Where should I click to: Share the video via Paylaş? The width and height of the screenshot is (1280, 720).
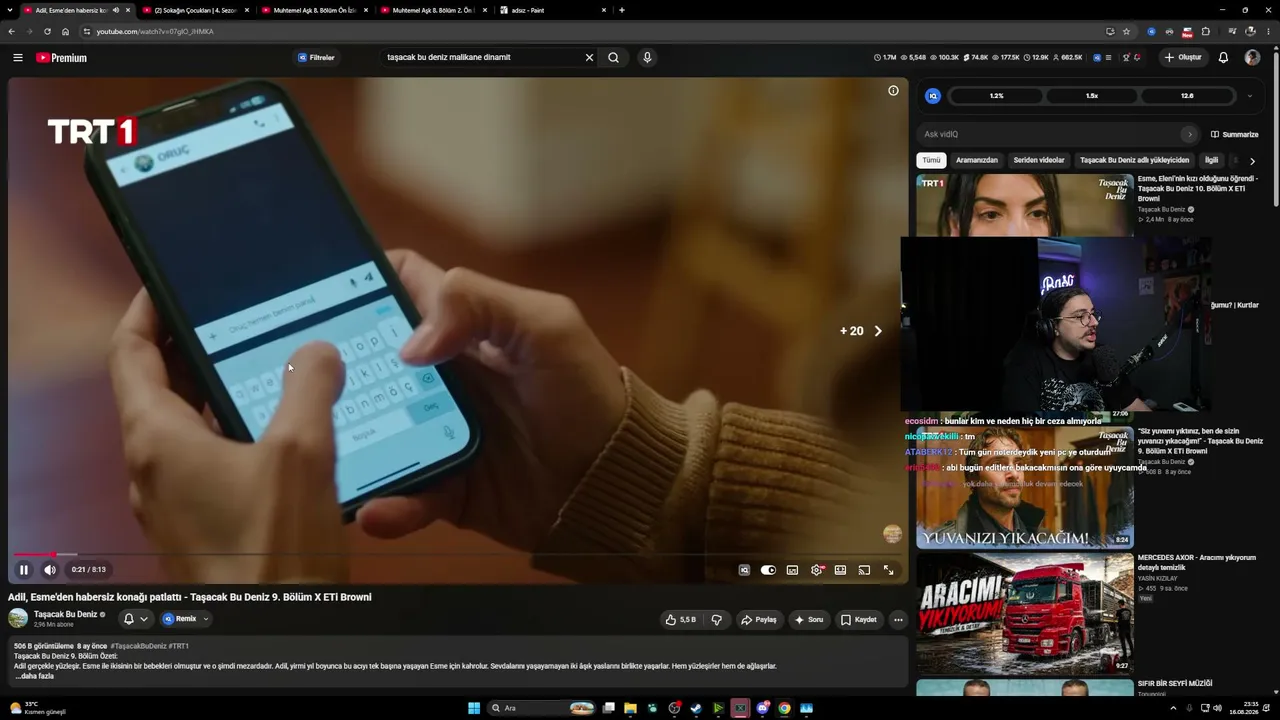point(759,620)
